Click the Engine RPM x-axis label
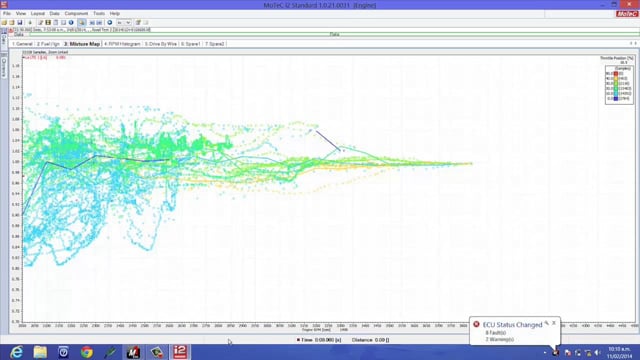 pyautogui.click(x=316, y=329)
